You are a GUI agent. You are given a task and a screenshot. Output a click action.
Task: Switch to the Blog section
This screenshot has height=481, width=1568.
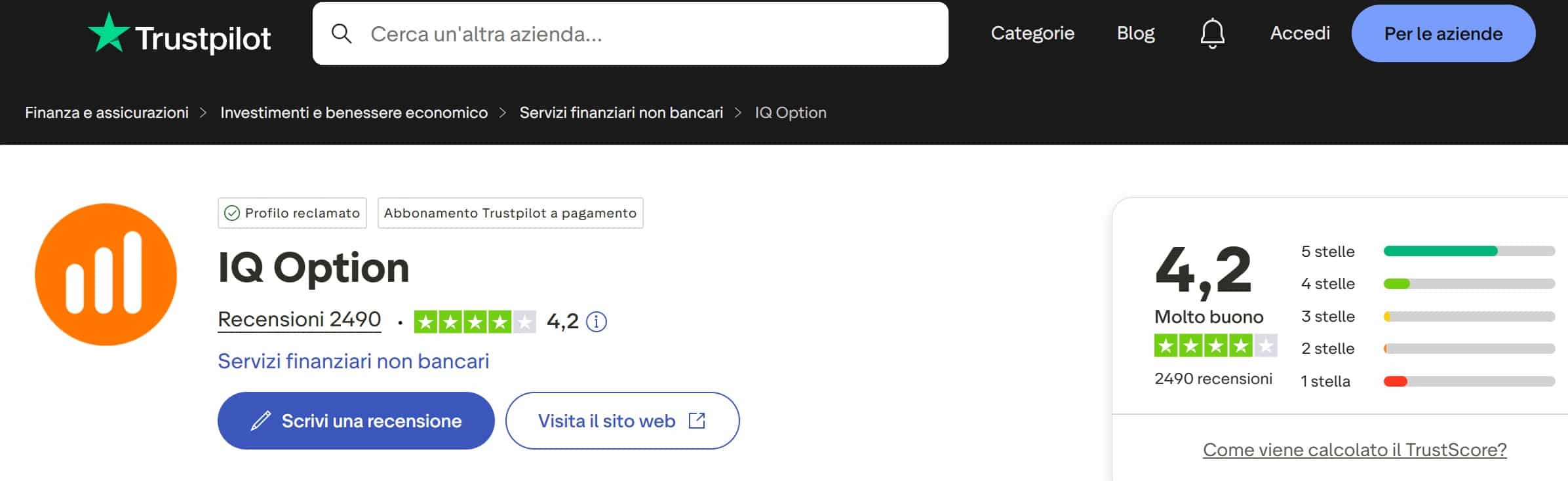pyautogui.click(x=1136, y=33)
